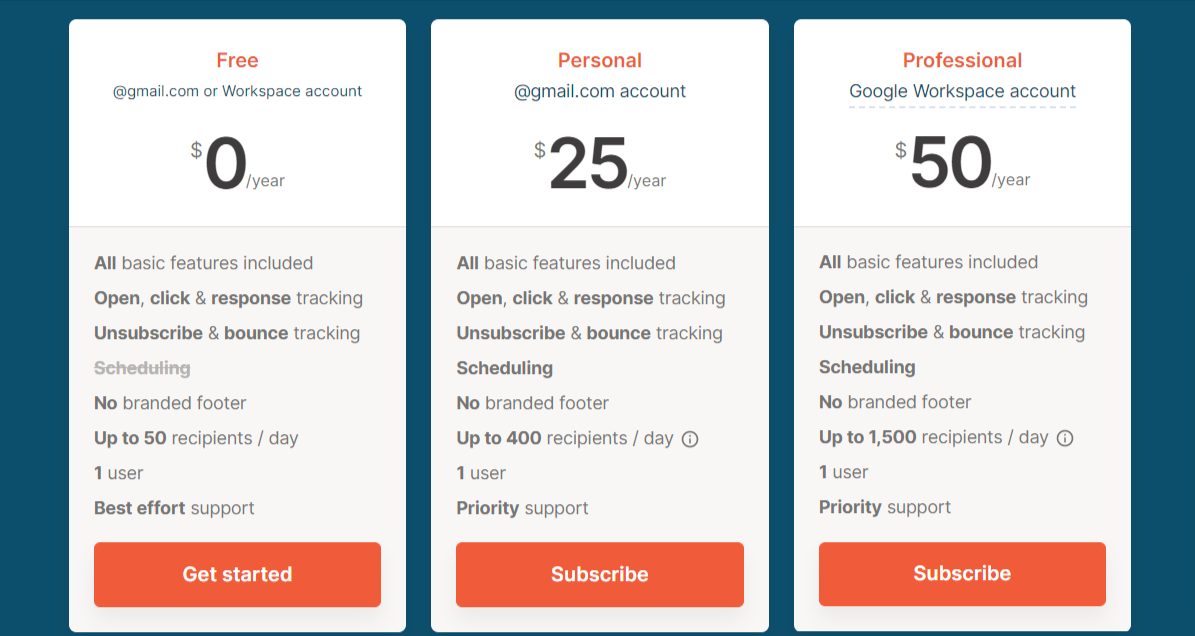
Task: Click Scheduling in the Personal plan list
Action: click(505, 368)
